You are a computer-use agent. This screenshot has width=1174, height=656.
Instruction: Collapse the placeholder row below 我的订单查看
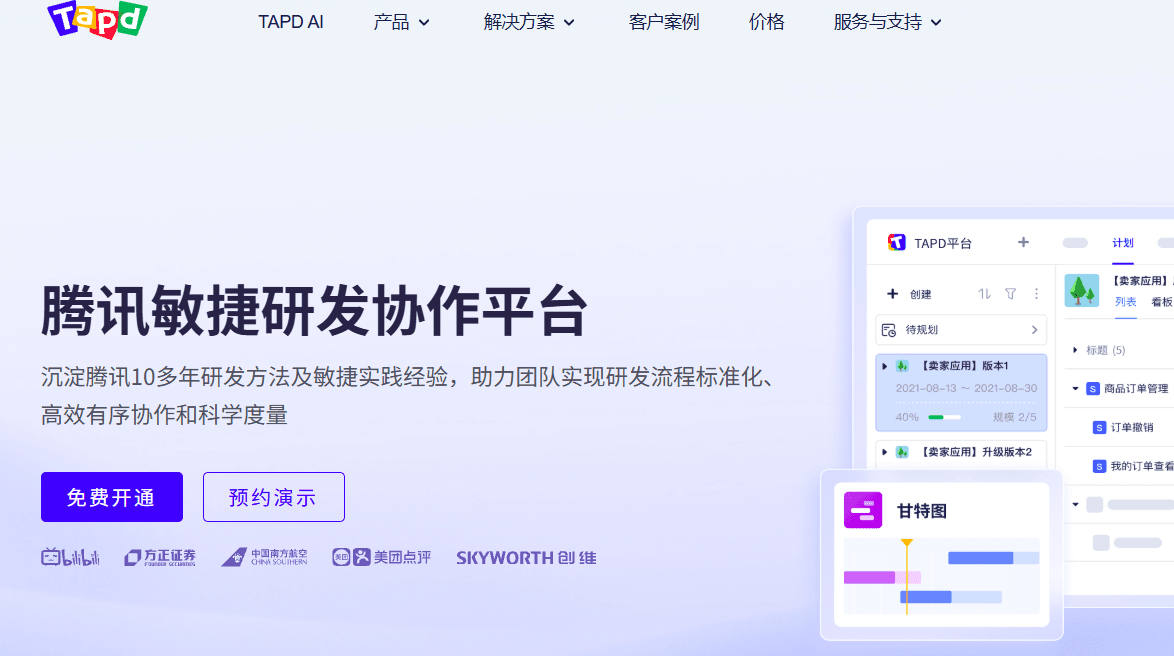pos(1075,505)
